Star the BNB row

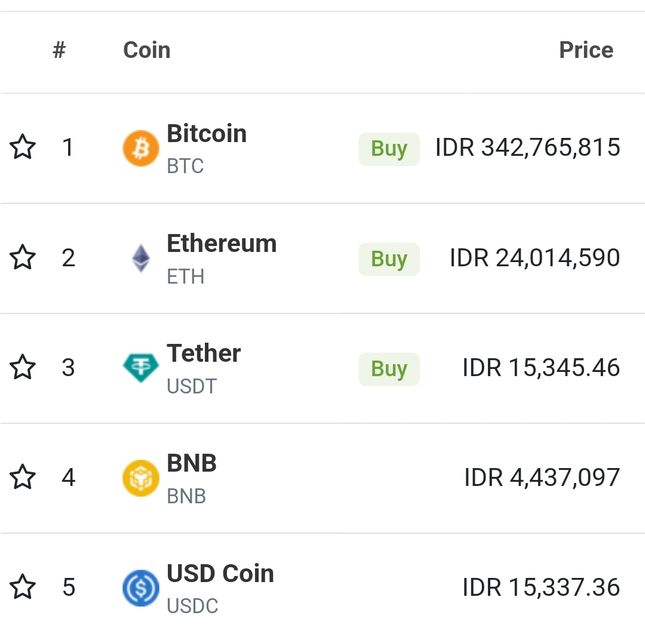click(x=23, y=478)
